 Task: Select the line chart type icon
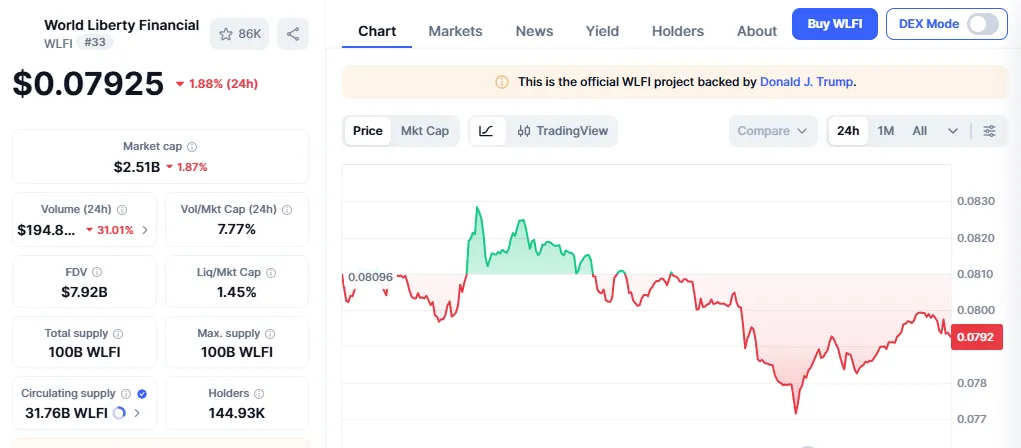click(486, 131)
